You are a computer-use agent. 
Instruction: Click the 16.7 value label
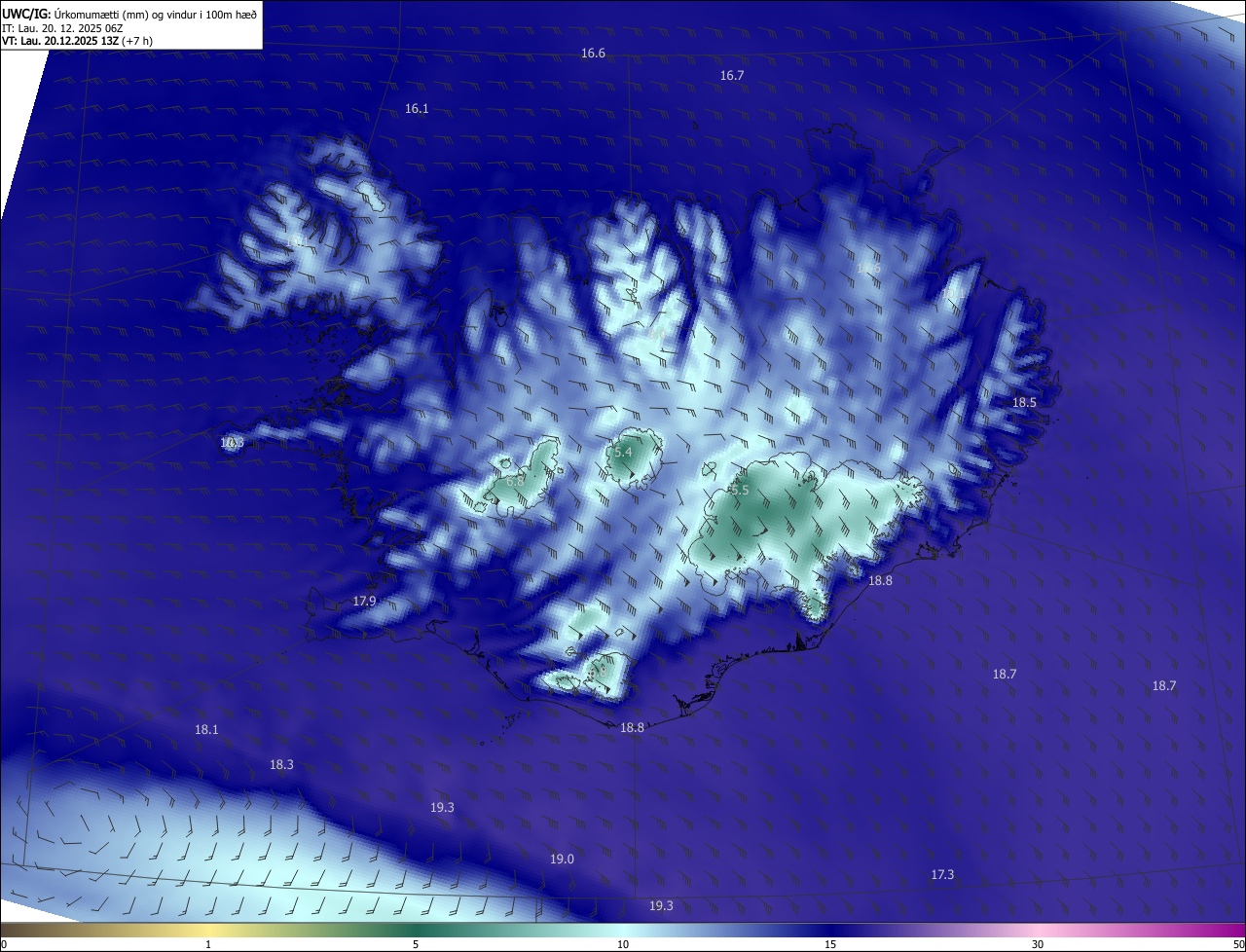[732, 76]
